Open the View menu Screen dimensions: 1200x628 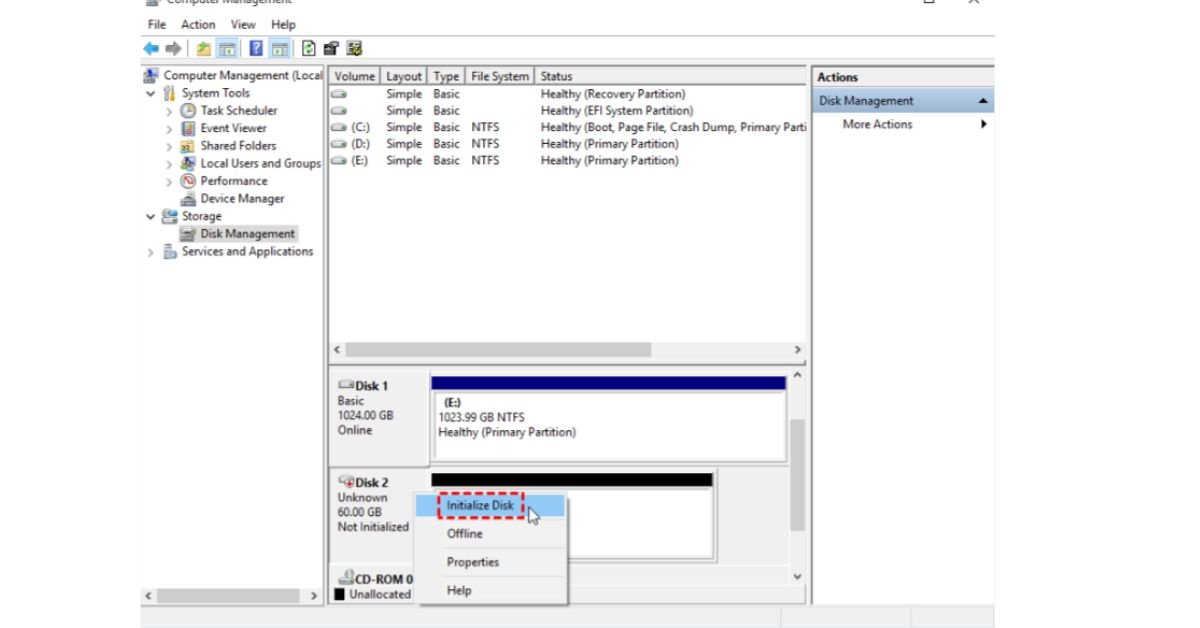pos(243,24)
